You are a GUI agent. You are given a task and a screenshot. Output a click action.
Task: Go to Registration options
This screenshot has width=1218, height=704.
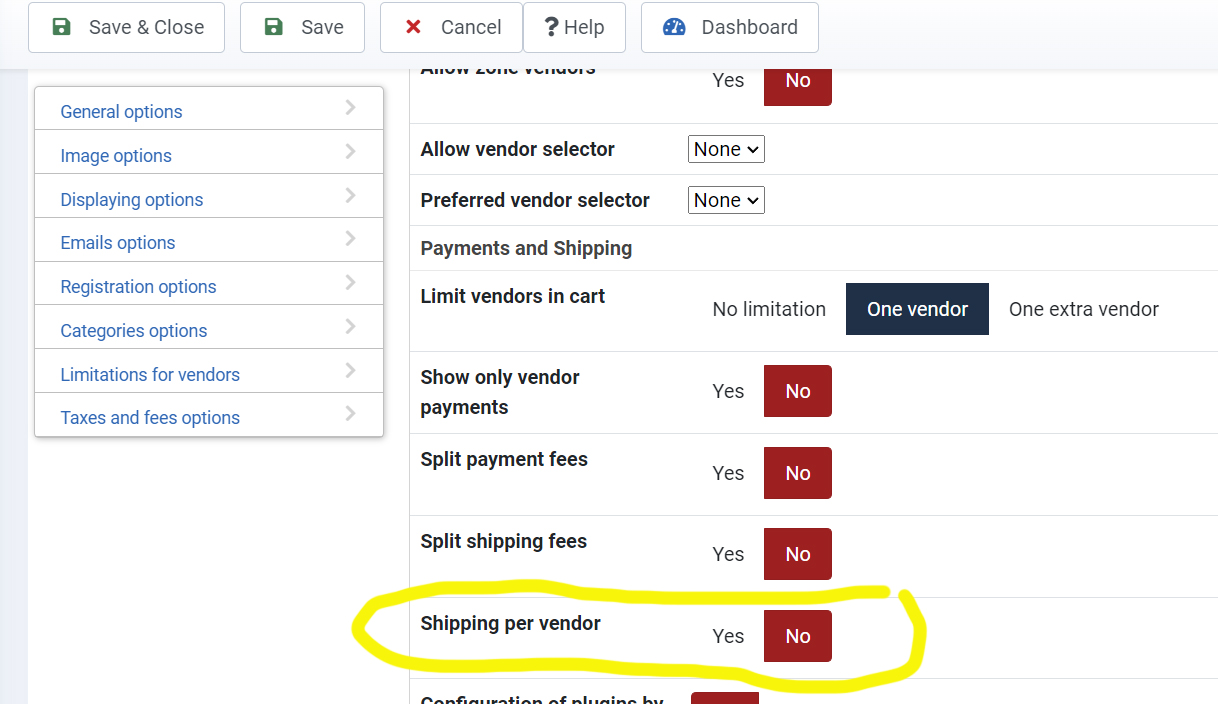click(138, 287)
